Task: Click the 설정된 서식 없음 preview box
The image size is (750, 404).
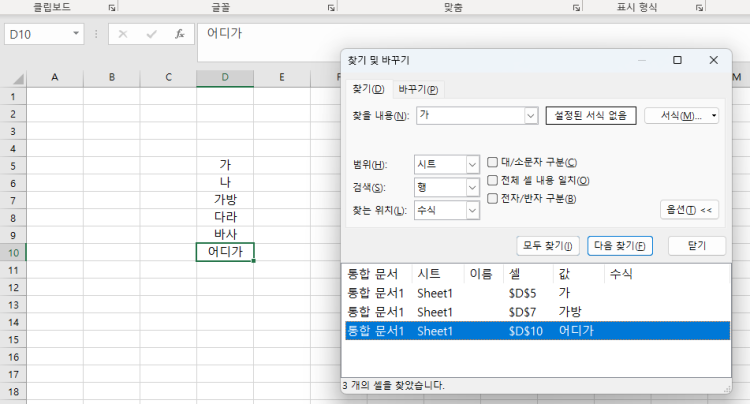Action: pos(591,116)
